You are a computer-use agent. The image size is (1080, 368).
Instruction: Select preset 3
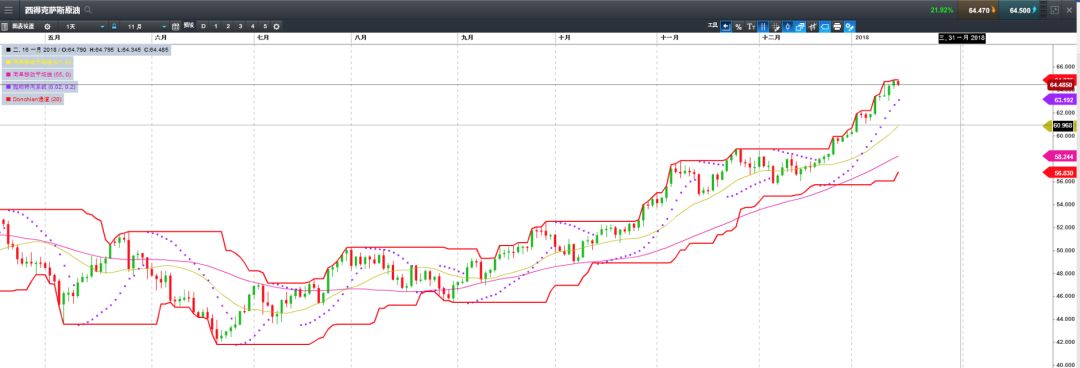tap(240, 26)
